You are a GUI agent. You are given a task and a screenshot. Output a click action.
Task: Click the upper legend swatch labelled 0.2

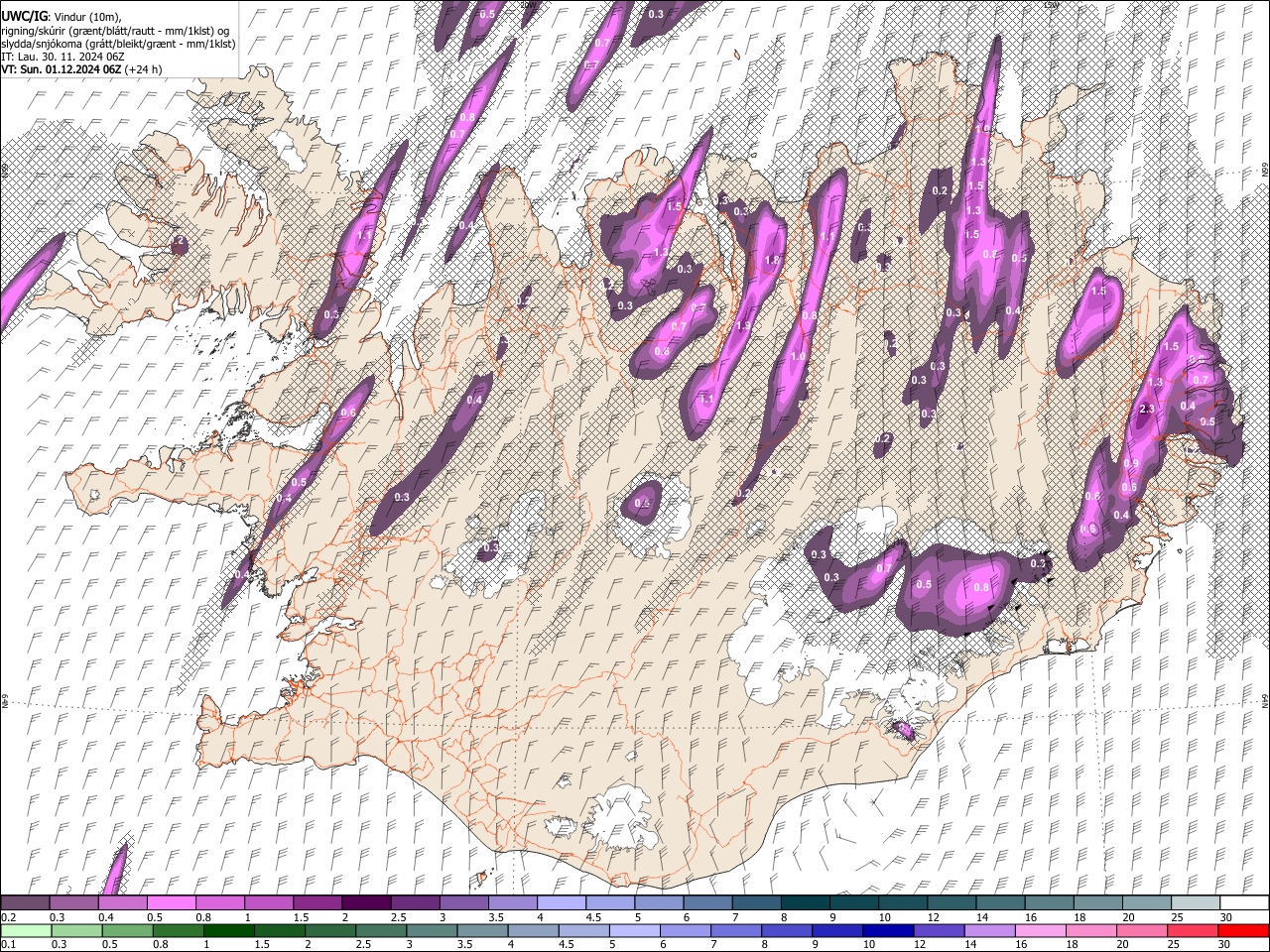point(25,903)
